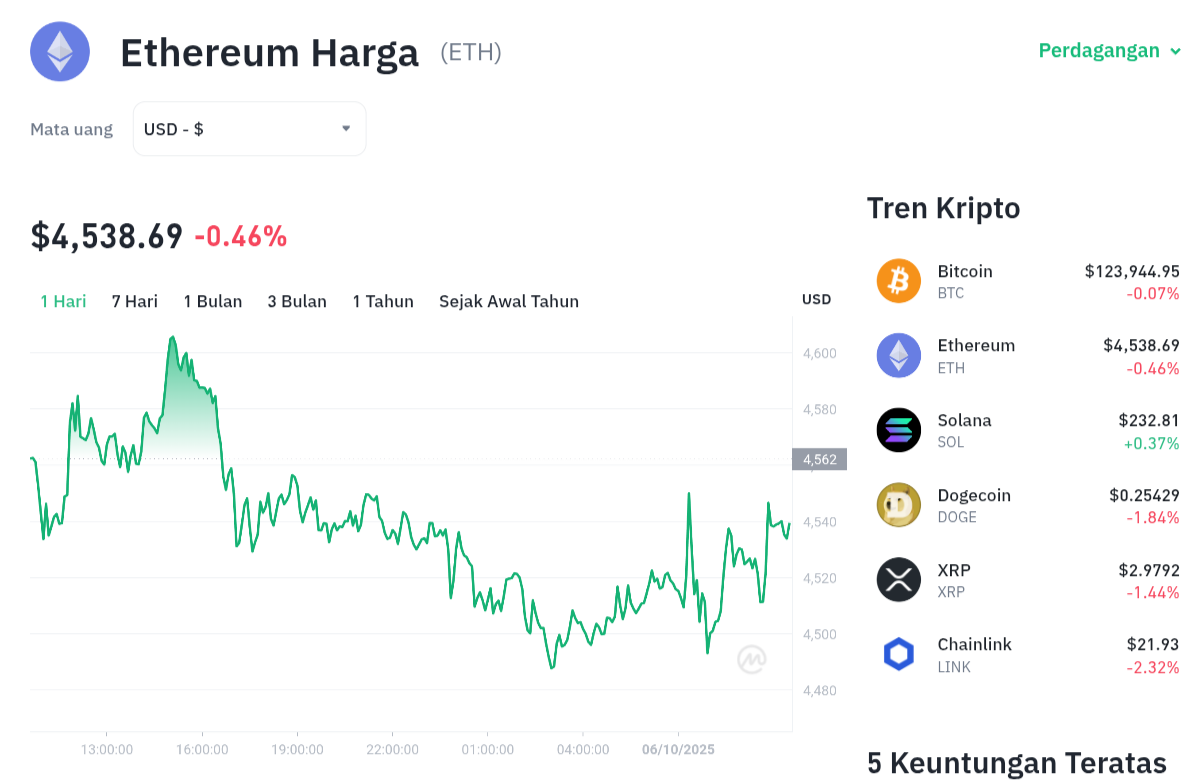Click the currency dropdown arrow
Image resolution: width=1204 pixels, height=783 pixels.
coord(346,129)
